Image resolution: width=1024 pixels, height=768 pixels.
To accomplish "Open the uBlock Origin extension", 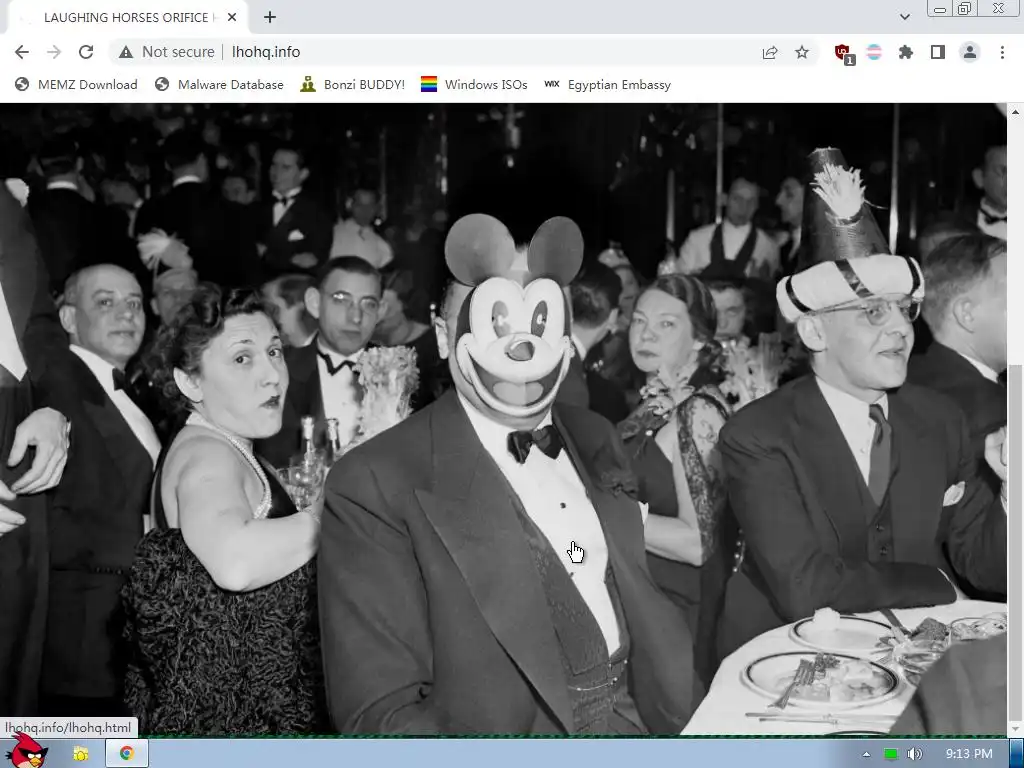I will [x=844, y=53].
